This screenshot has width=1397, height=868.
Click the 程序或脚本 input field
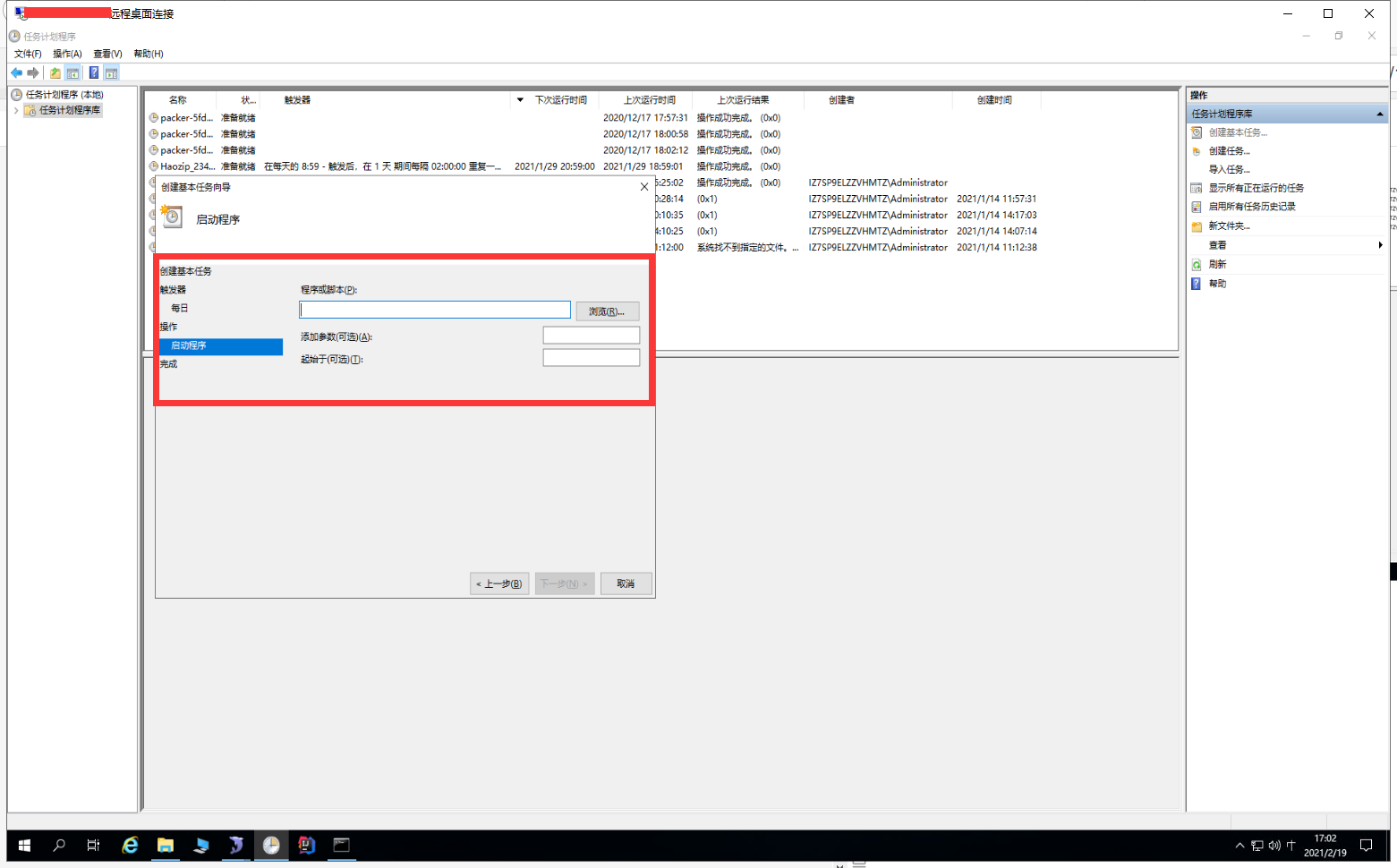coord(435,310)
